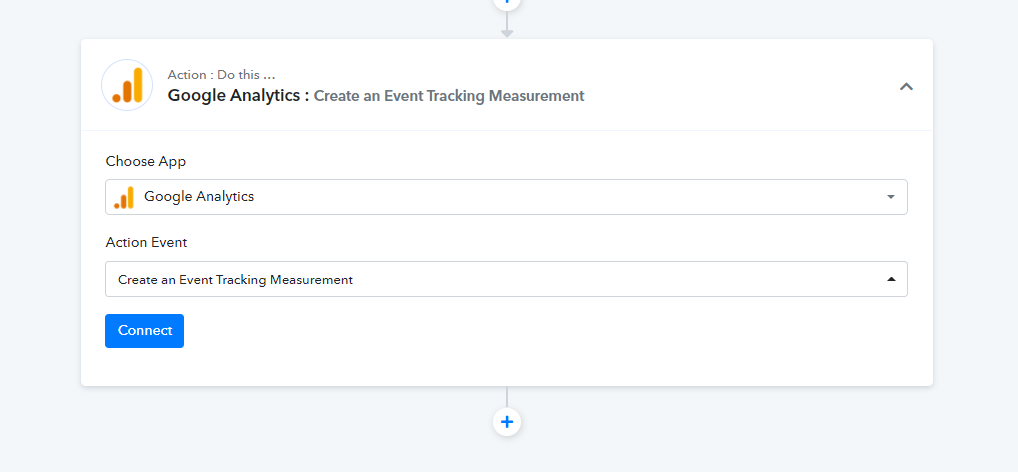This screenshot has height=472, width=1018.
Task: Click the small Google Analytics icon in Choose App field
Action: pyautogui.click(x=123, y=197)
